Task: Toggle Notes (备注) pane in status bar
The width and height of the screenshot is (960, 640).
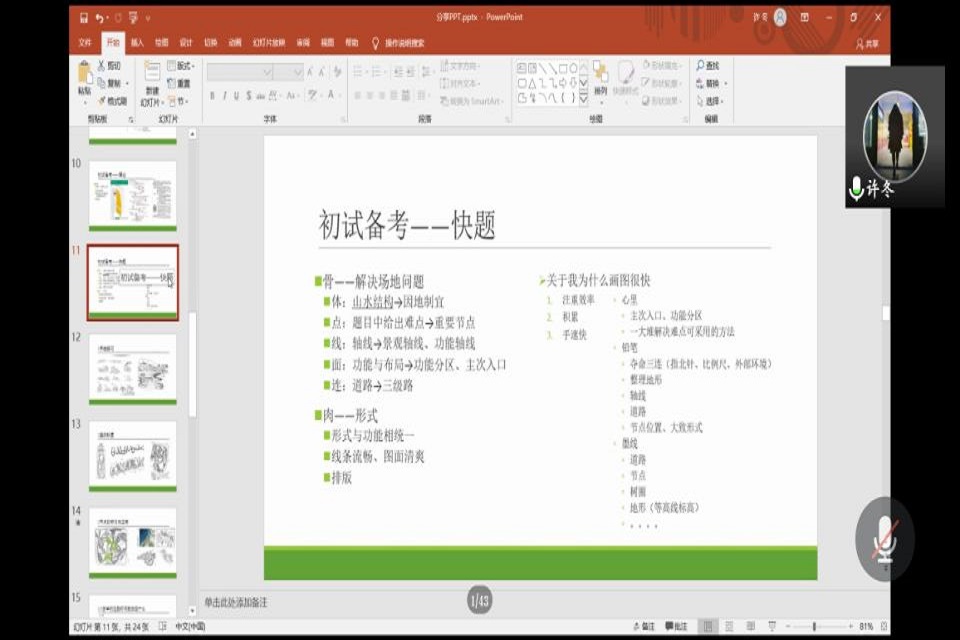Action: click(x=643, y=626)
